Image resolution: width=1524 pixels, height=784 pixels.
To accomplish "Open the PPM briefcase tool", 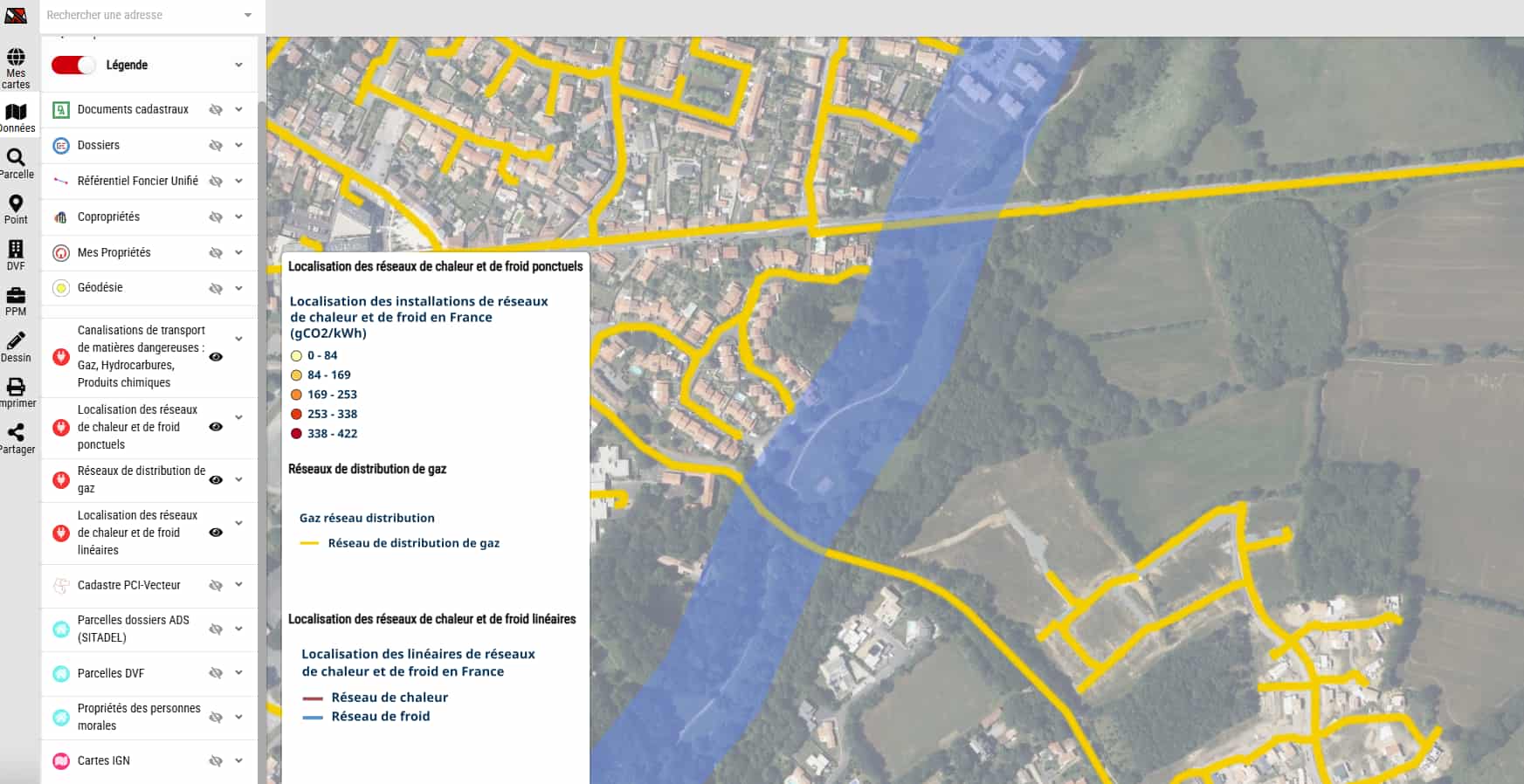I will pyautogui.click(x=16, y=296).
